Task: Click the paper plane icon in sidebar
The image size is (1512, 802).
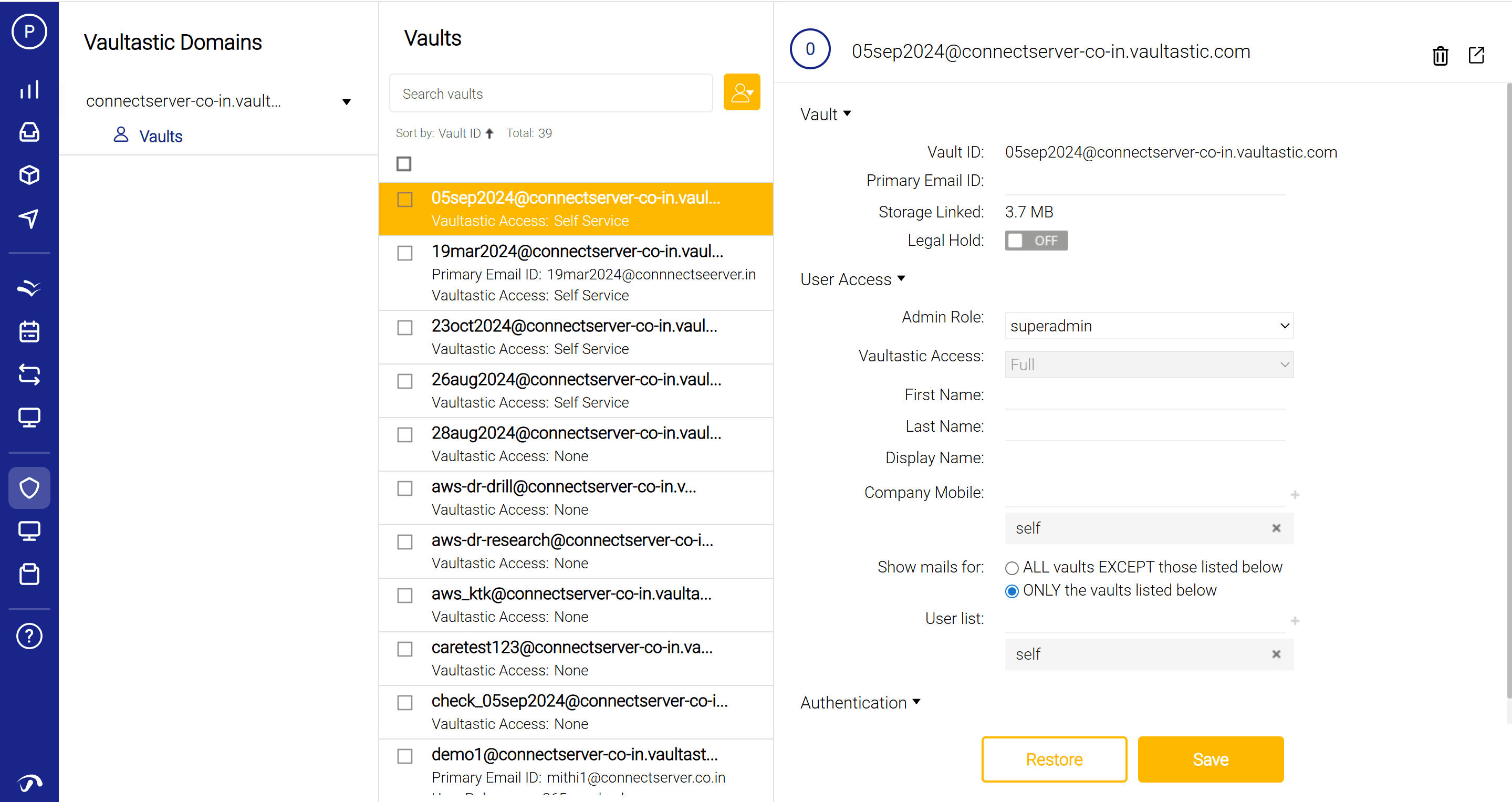Action: [29, 218]
